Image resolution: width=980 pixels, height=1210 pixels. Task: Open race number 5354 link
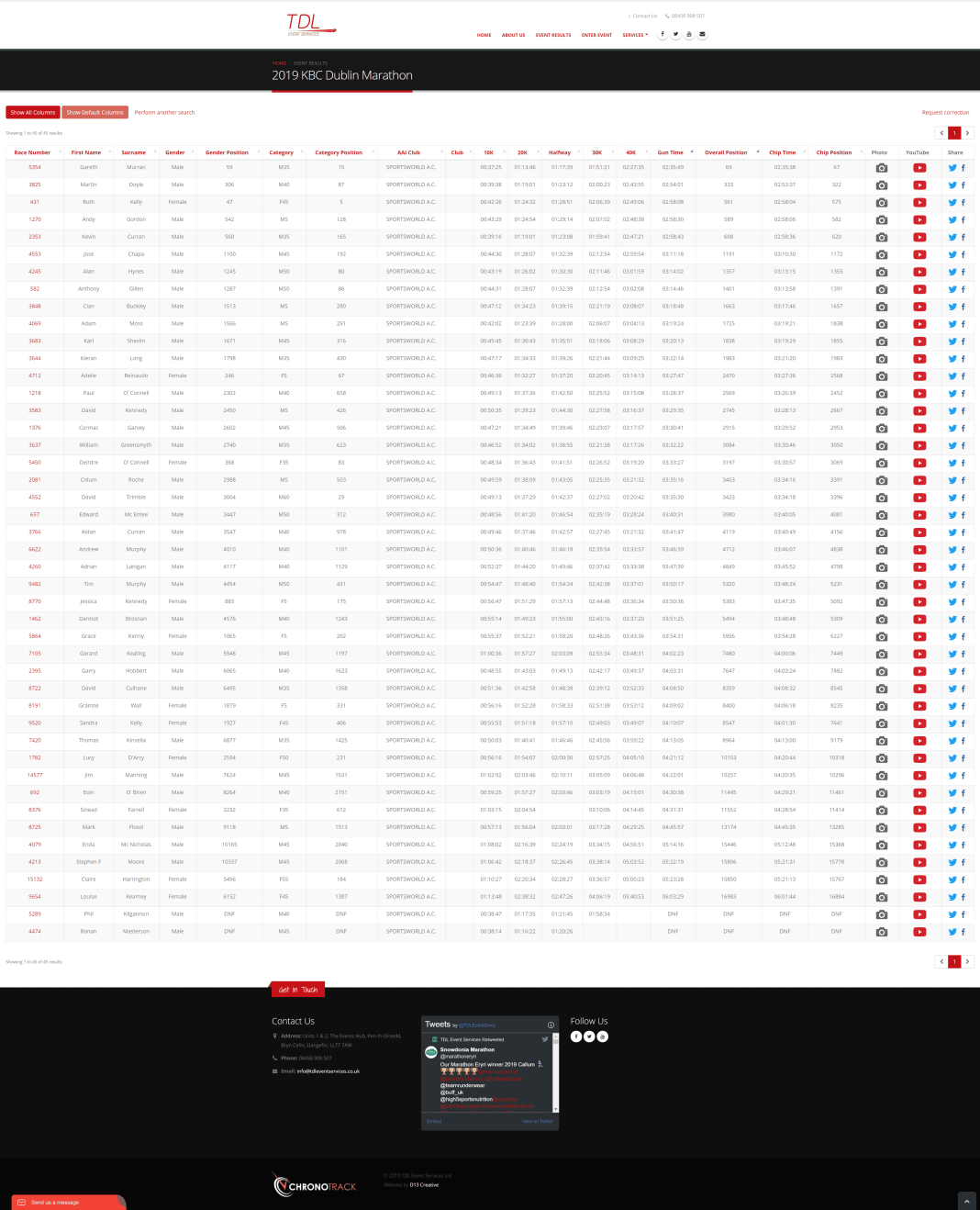[x=35, y=167]
